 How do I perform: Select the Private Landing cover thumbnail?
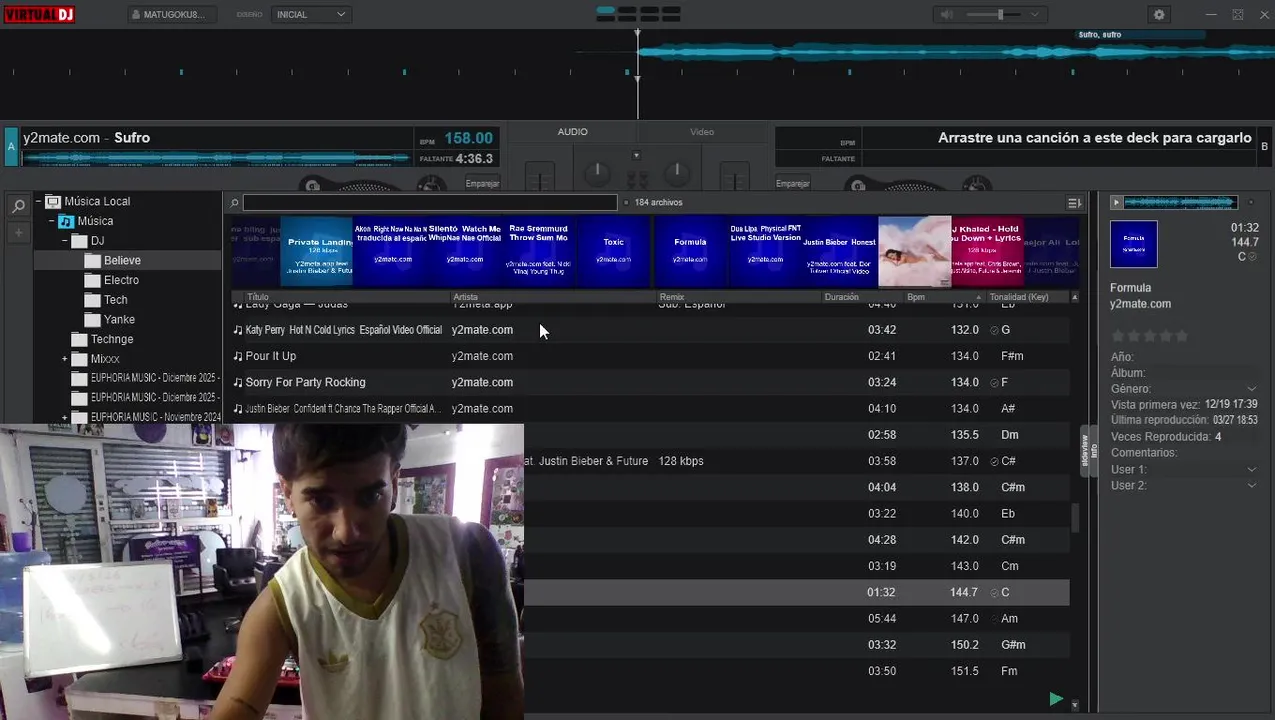click(317, 252)
